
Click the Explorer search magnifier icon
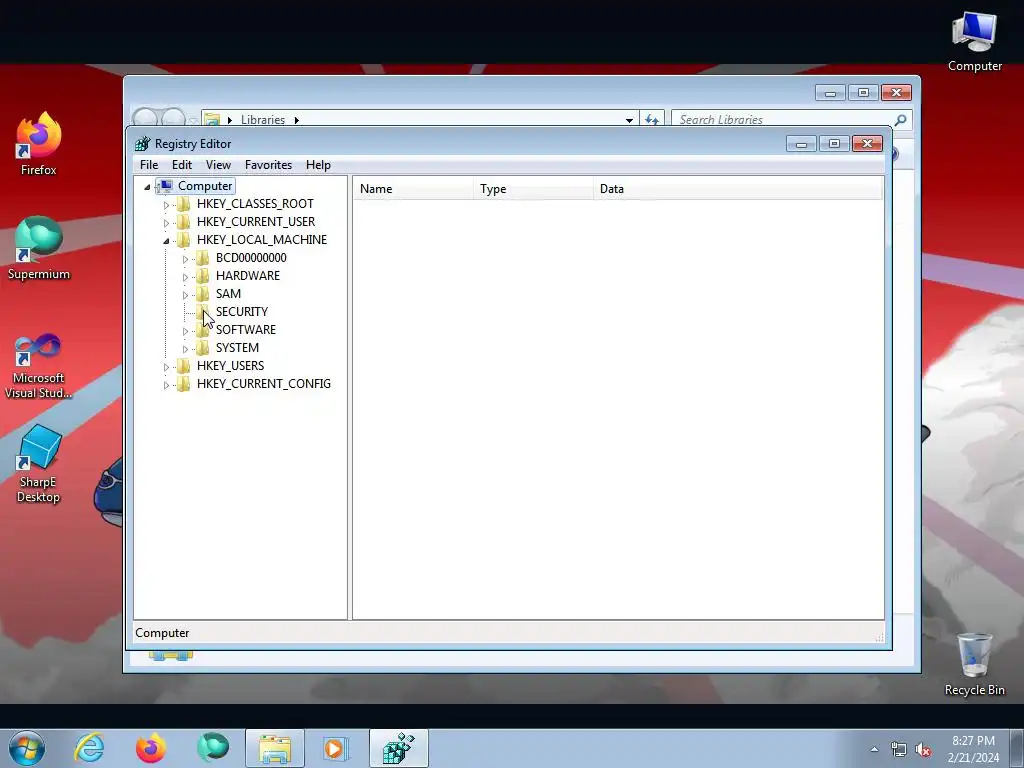[x=901, y=120]
